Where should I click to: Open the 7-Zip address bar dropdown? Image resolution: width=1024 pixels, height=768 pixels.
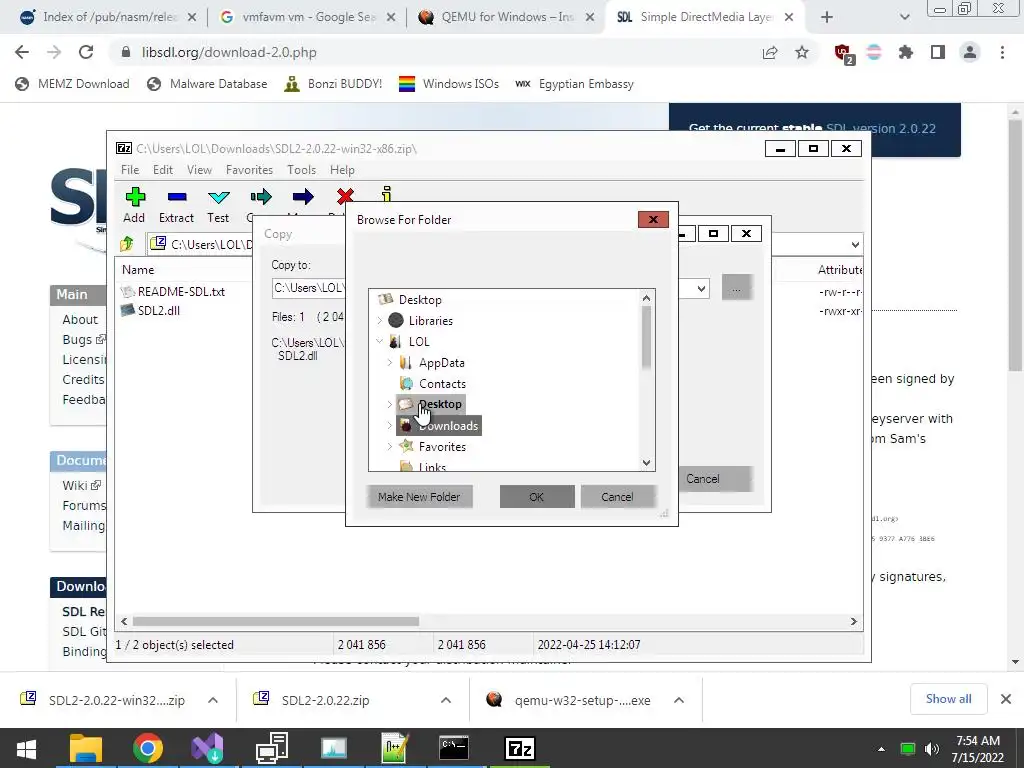pyautogui.click(x=855, y=245)
